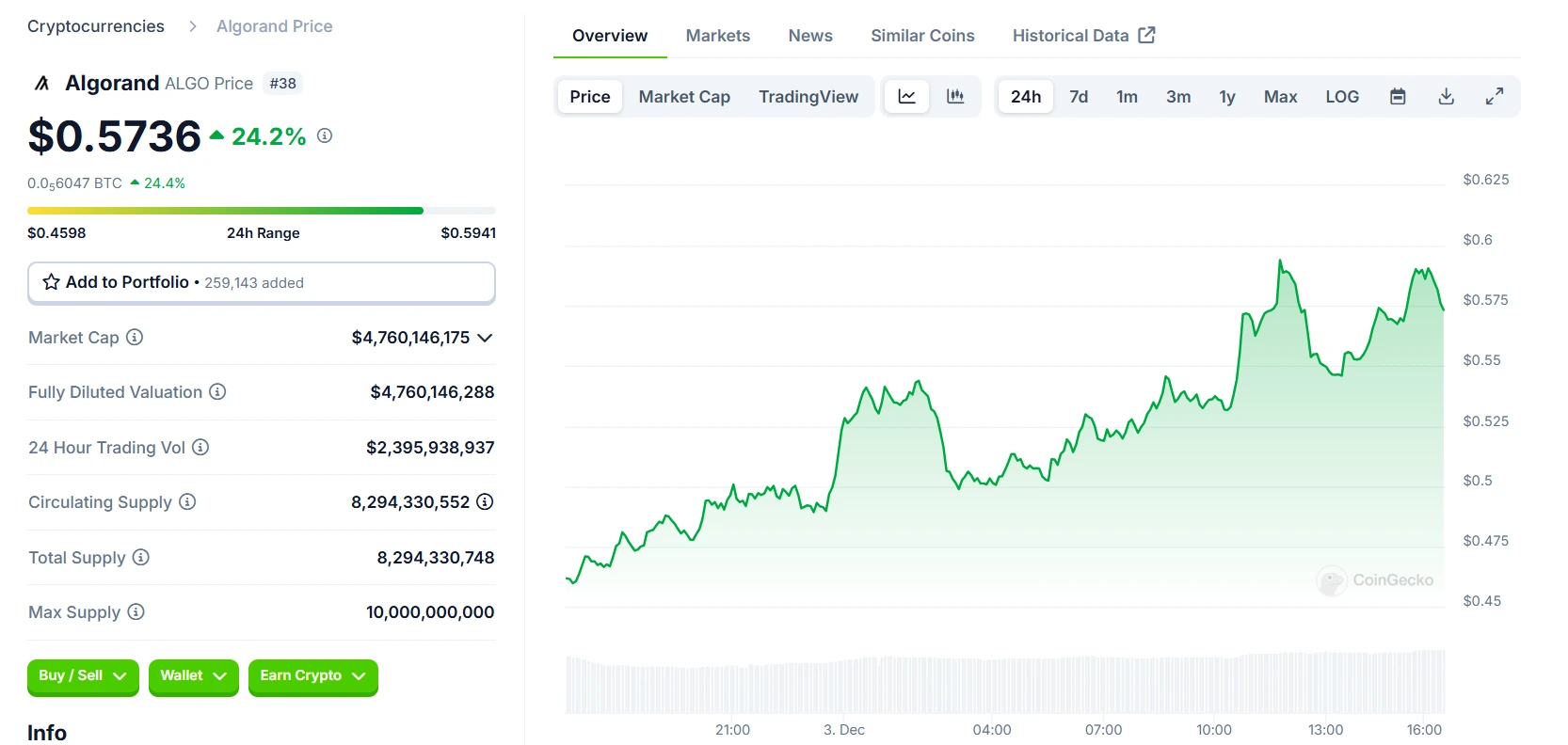Click the $0.5736 price value
The height and width of the screenshot is (745, 1568).
114,136
